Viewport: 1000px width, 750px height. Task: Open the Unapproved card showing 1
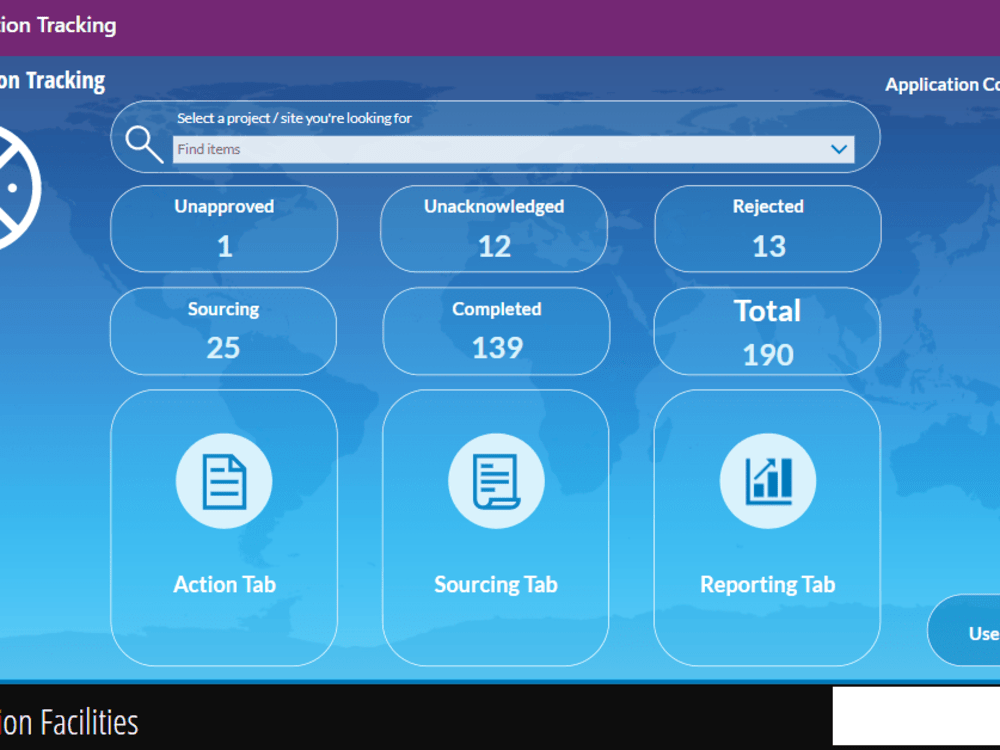point(223,229)
